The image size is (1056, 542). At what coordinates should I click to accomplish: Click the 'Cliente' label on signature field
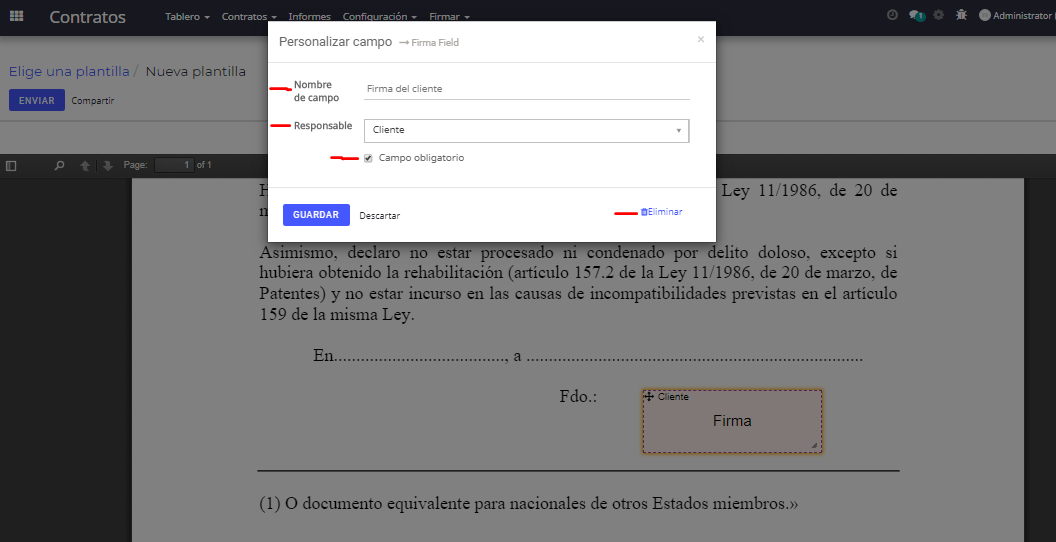pos(673,397)
